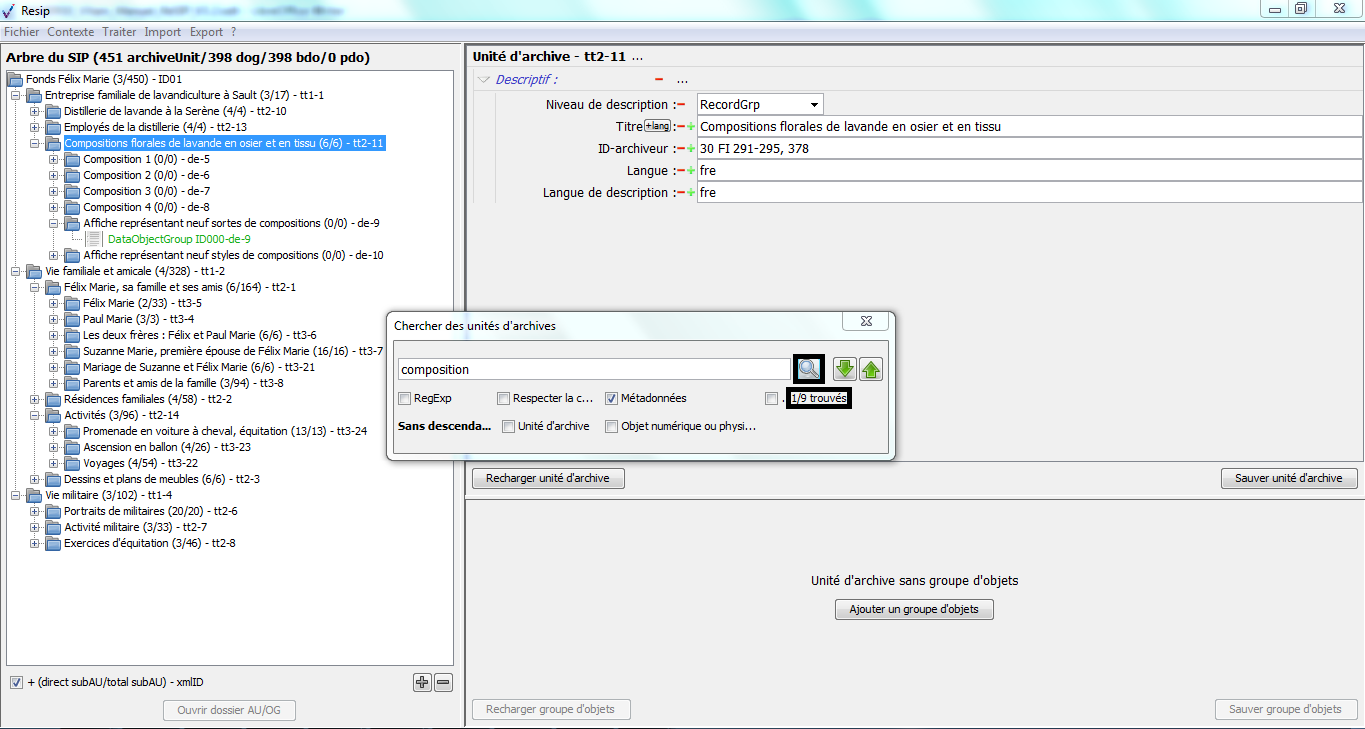Click the magnifier search icon in search dialog

coord(808,369)
